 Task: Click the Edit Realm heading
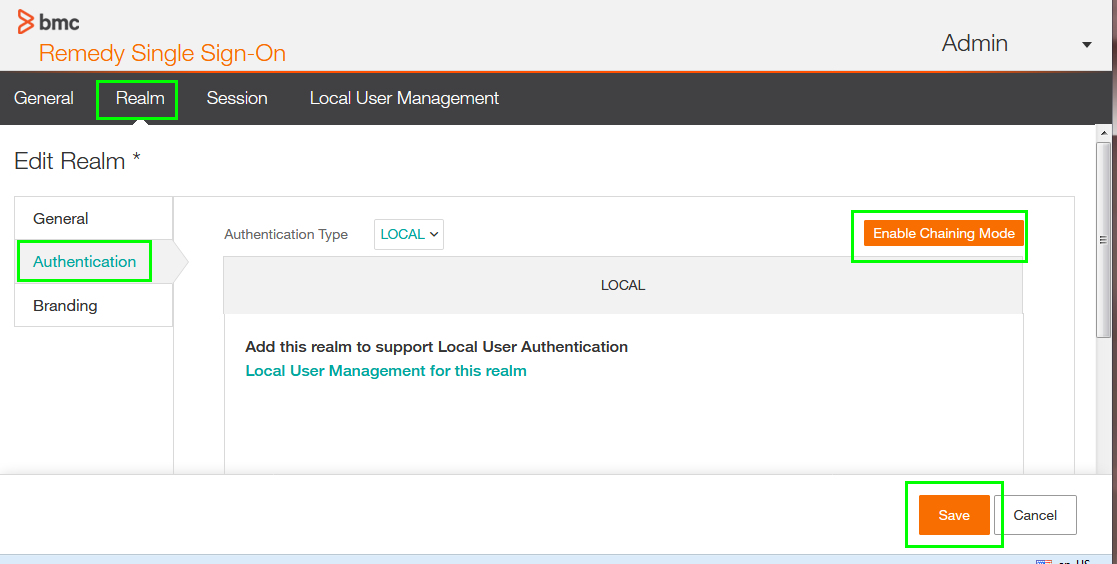(x=77, y=161)
